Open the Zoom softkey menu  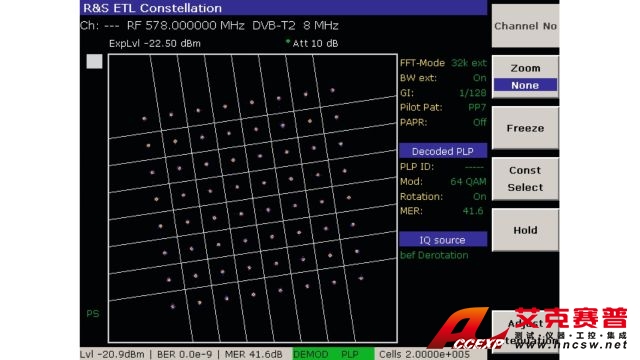[x=525, y=68]
